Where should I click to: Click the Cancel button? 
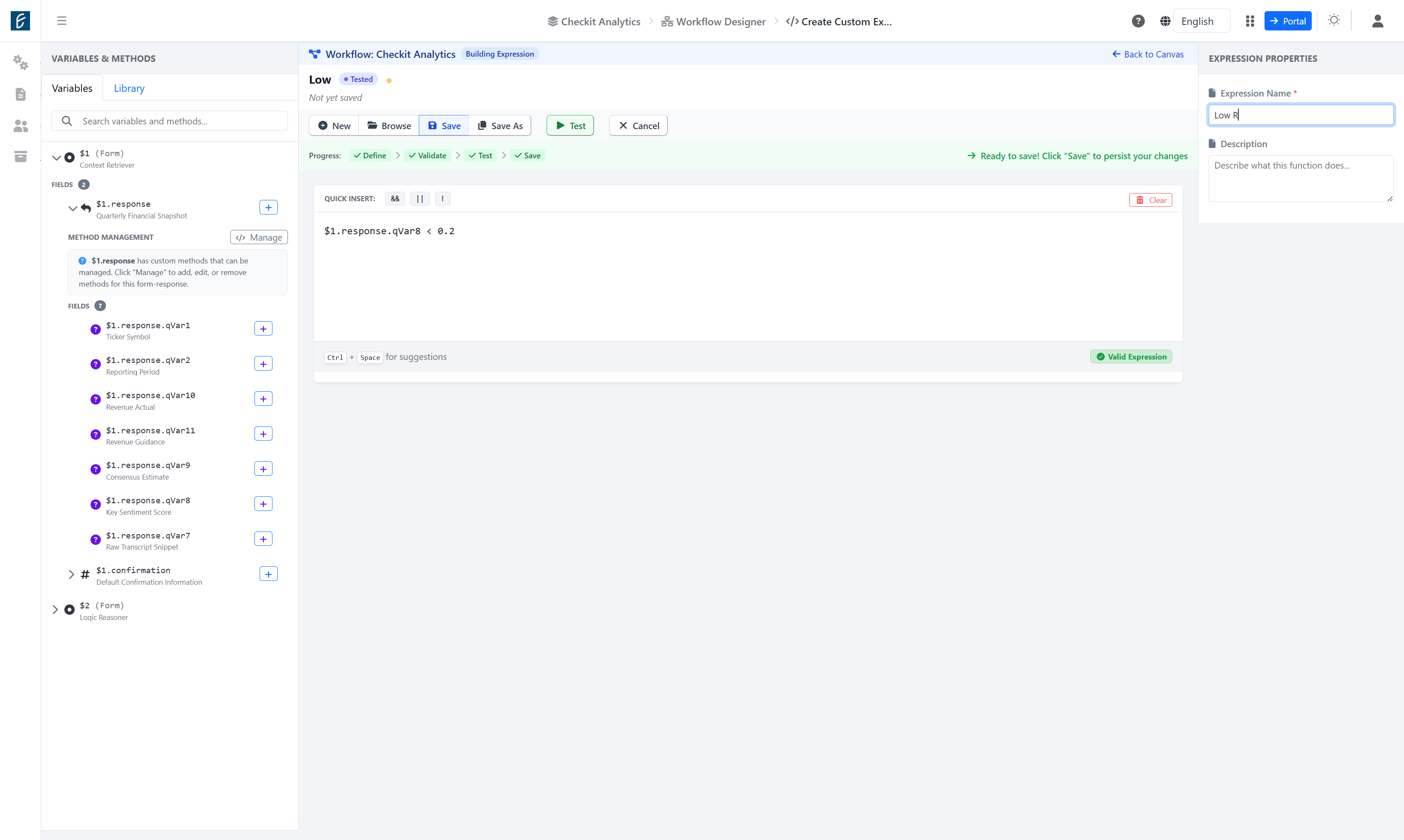(x=638, y=126)
